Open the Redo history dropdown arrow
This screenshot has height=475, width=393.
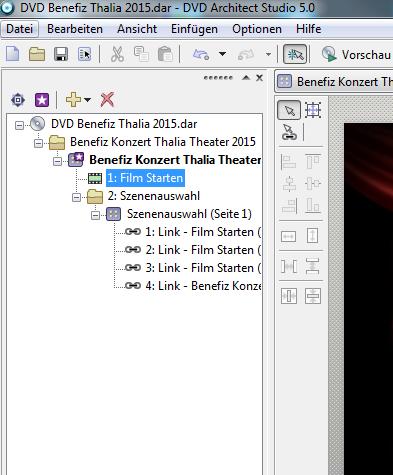pyautogui.click(x=268, y=54)
